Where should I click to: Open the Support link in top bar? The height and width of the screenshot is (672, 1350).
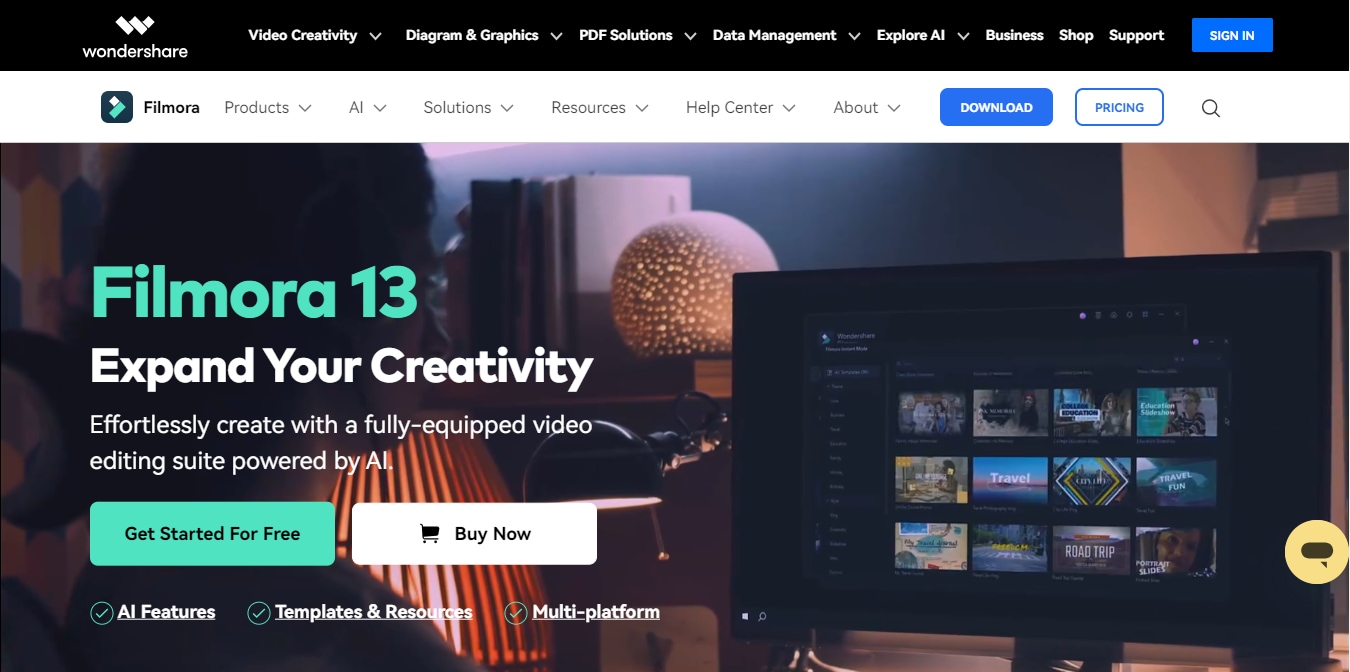point(1136,35)
